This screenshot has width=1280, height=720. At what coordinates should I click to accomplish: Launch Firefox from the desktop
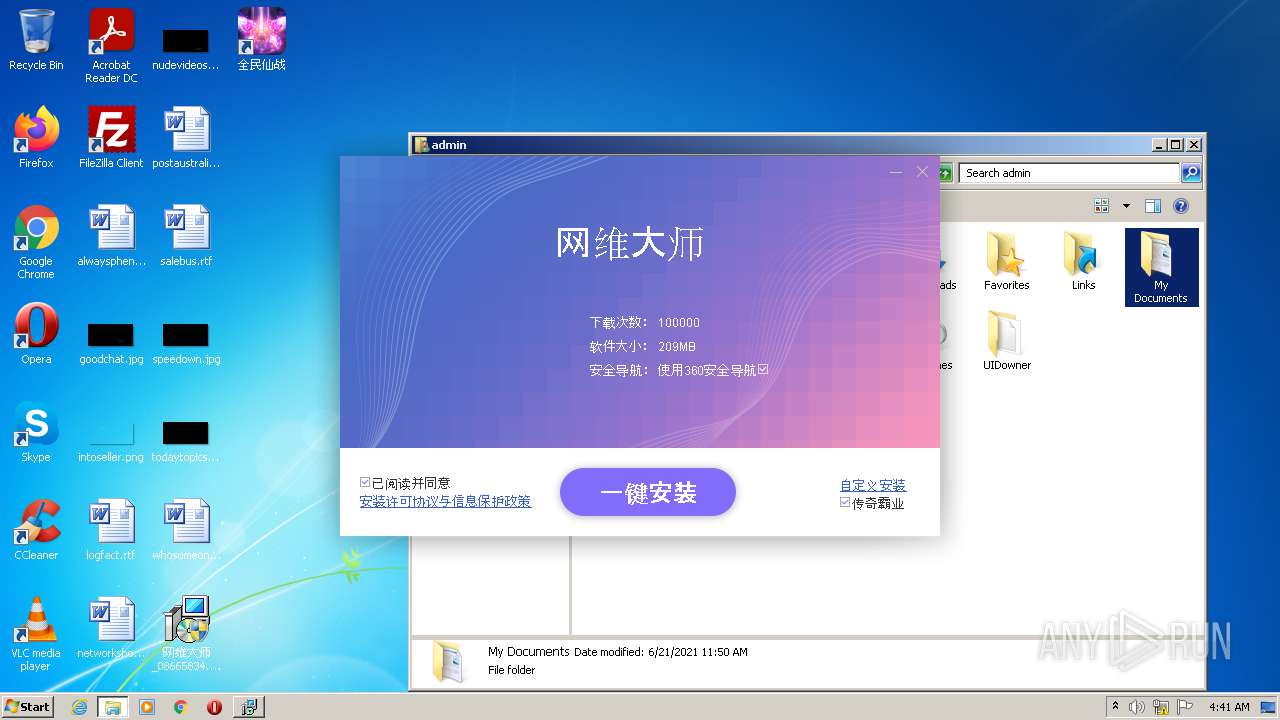pyautogui.click(x=36, y=138)
